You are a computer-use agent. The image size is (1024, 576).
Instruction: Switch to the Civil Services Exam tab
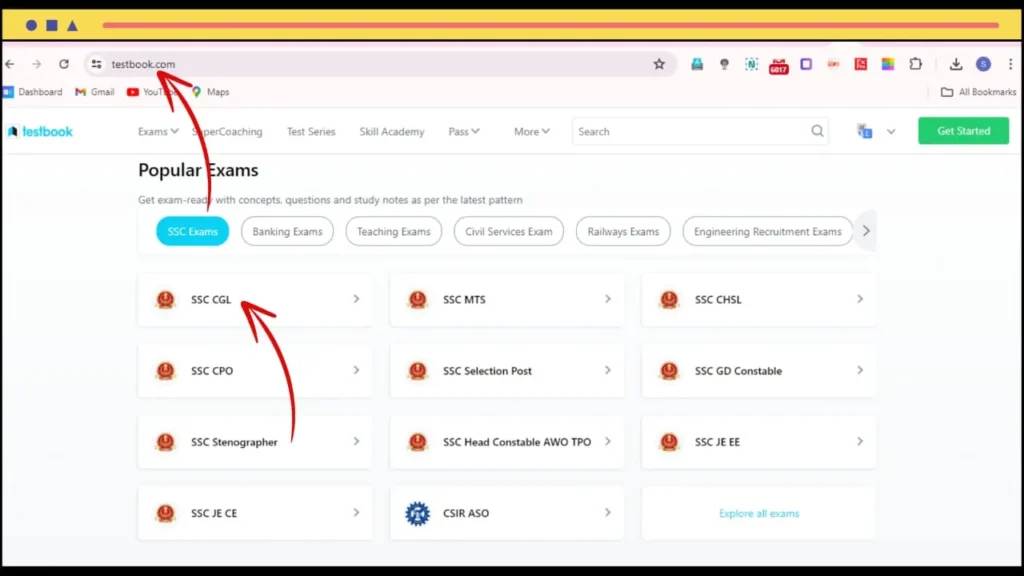(509, 231)
